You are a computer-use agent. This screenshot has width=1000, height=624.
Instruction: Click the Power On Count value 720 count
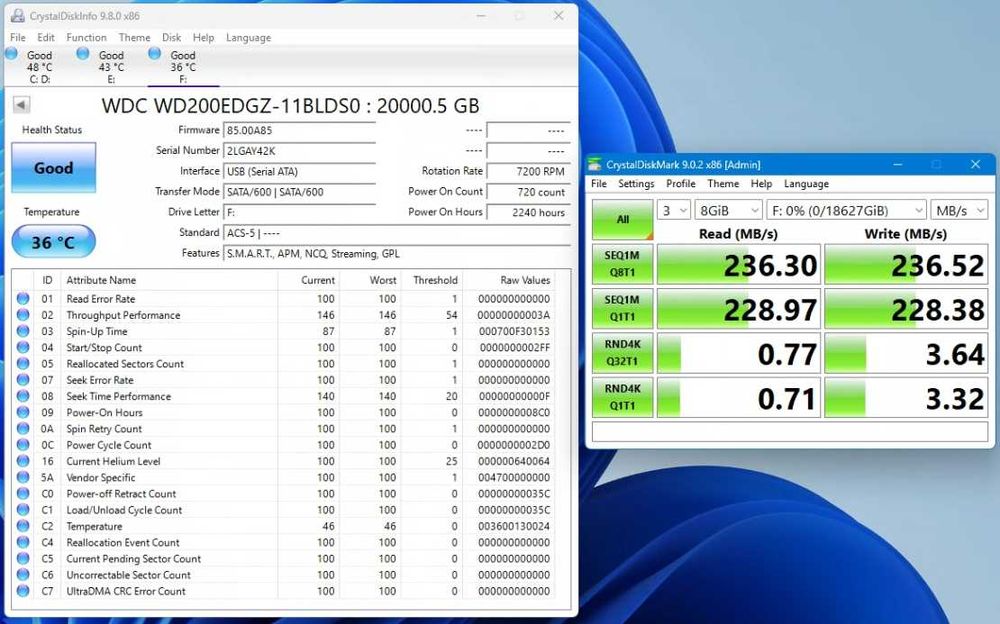pos(529,191)
